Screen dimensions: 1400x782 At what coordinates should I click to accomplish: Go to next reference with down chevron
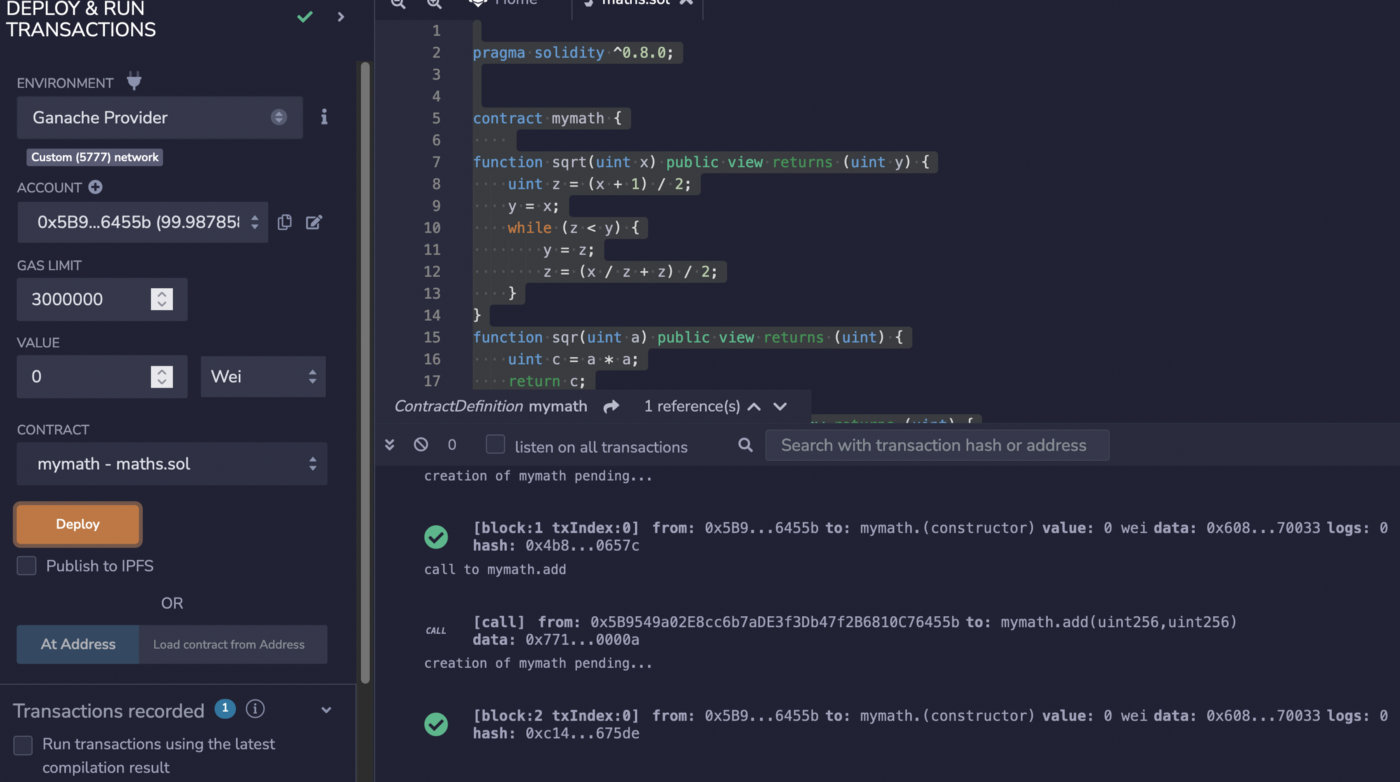[780, 406]
